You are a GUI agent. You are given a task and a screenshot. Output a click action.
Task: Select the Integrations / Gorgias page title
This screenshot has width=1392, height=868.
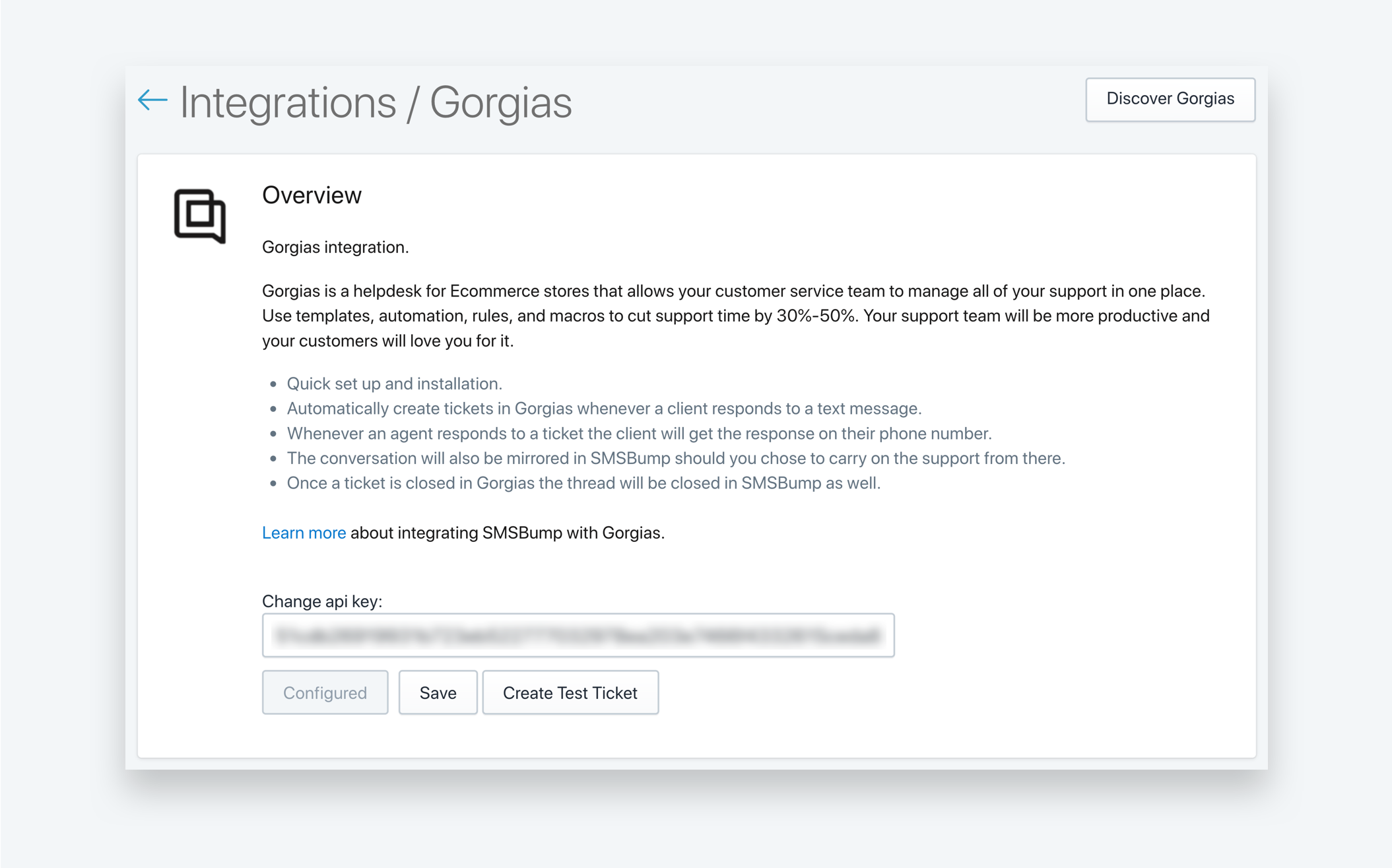click(376, 102)
